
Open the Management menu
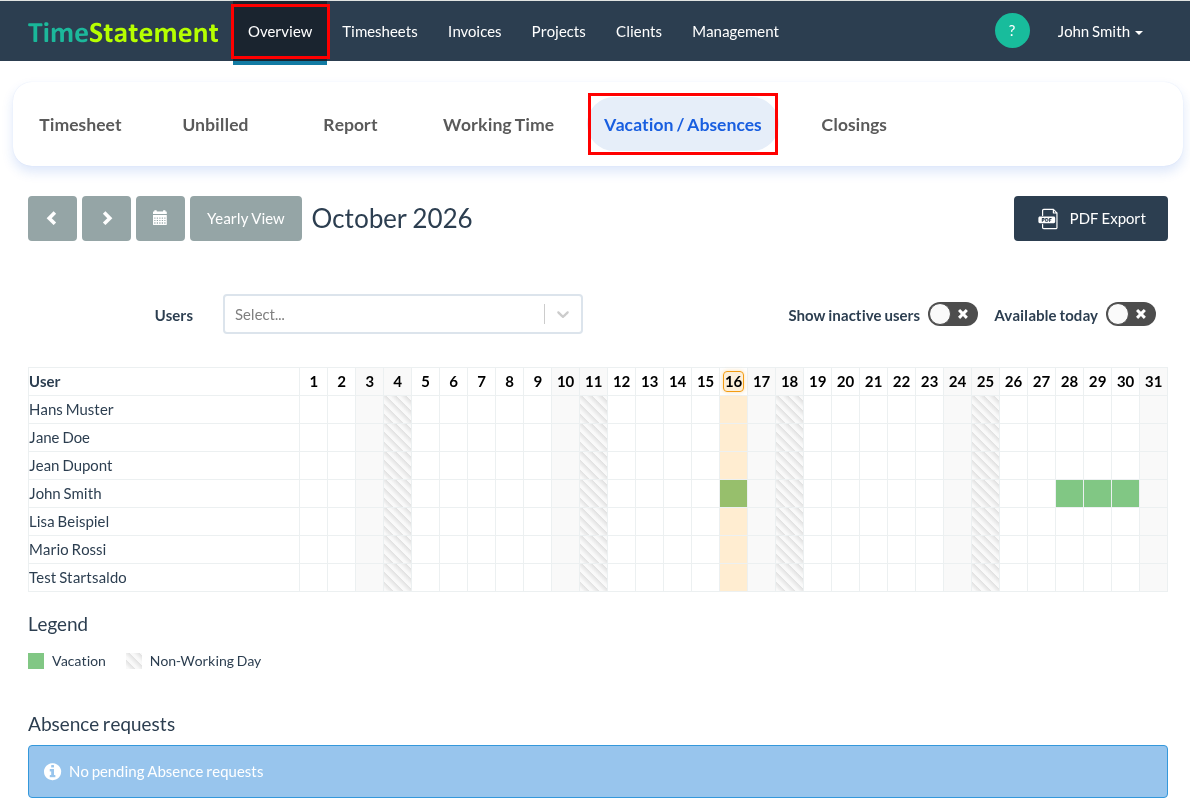[x=735, y=32]
